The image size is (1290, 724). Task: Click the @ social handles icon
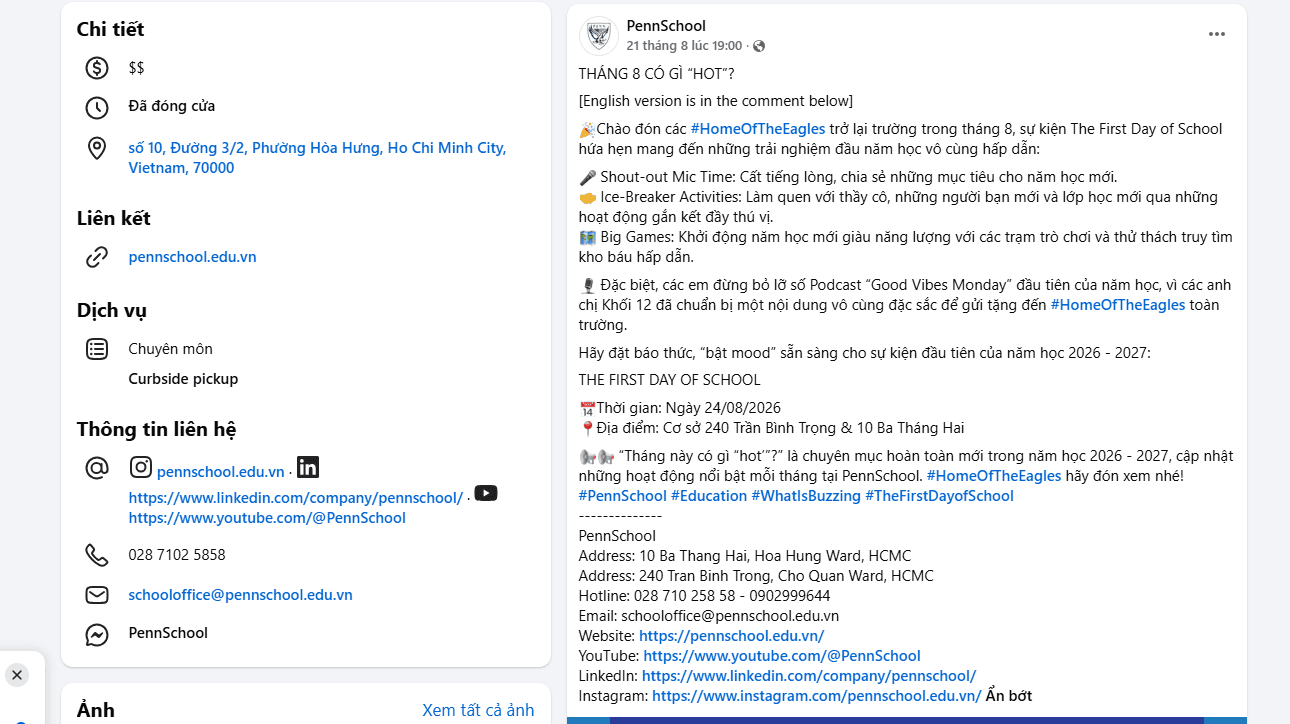(x=97, y=468)
